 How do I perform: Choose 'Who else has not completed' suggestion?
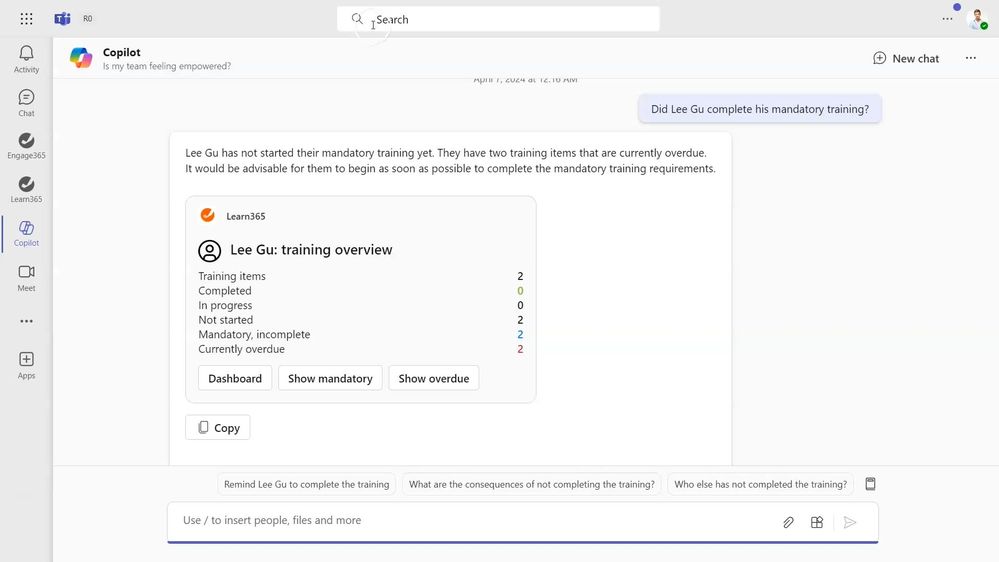761,484
